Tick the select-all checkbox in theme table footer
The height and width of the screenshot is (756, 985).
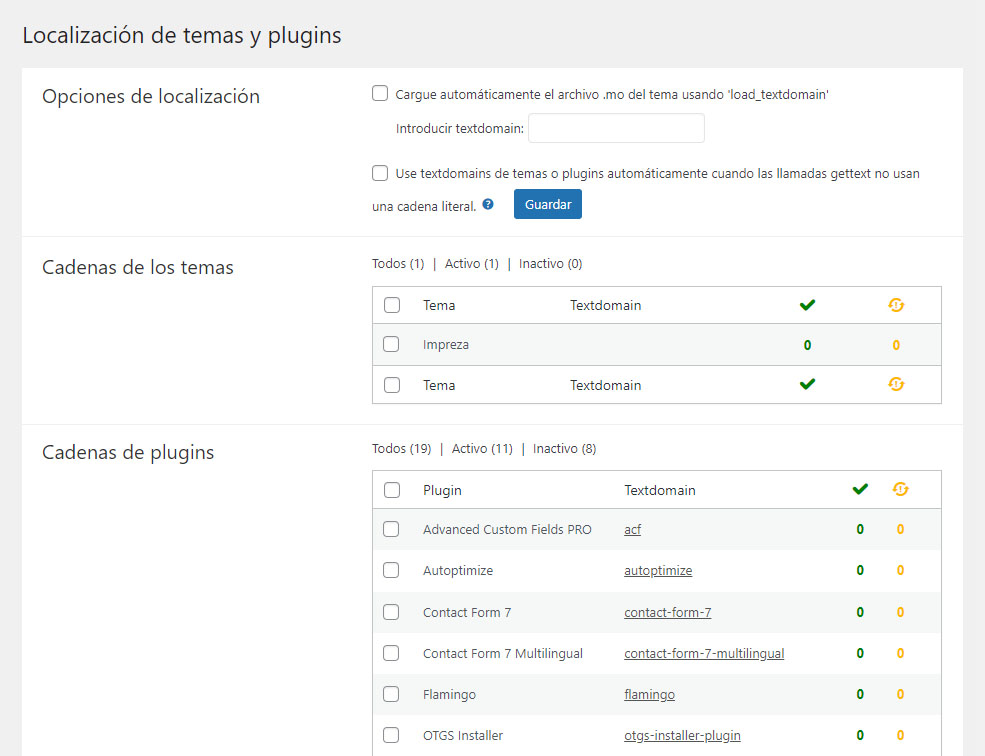pos(392,385)
